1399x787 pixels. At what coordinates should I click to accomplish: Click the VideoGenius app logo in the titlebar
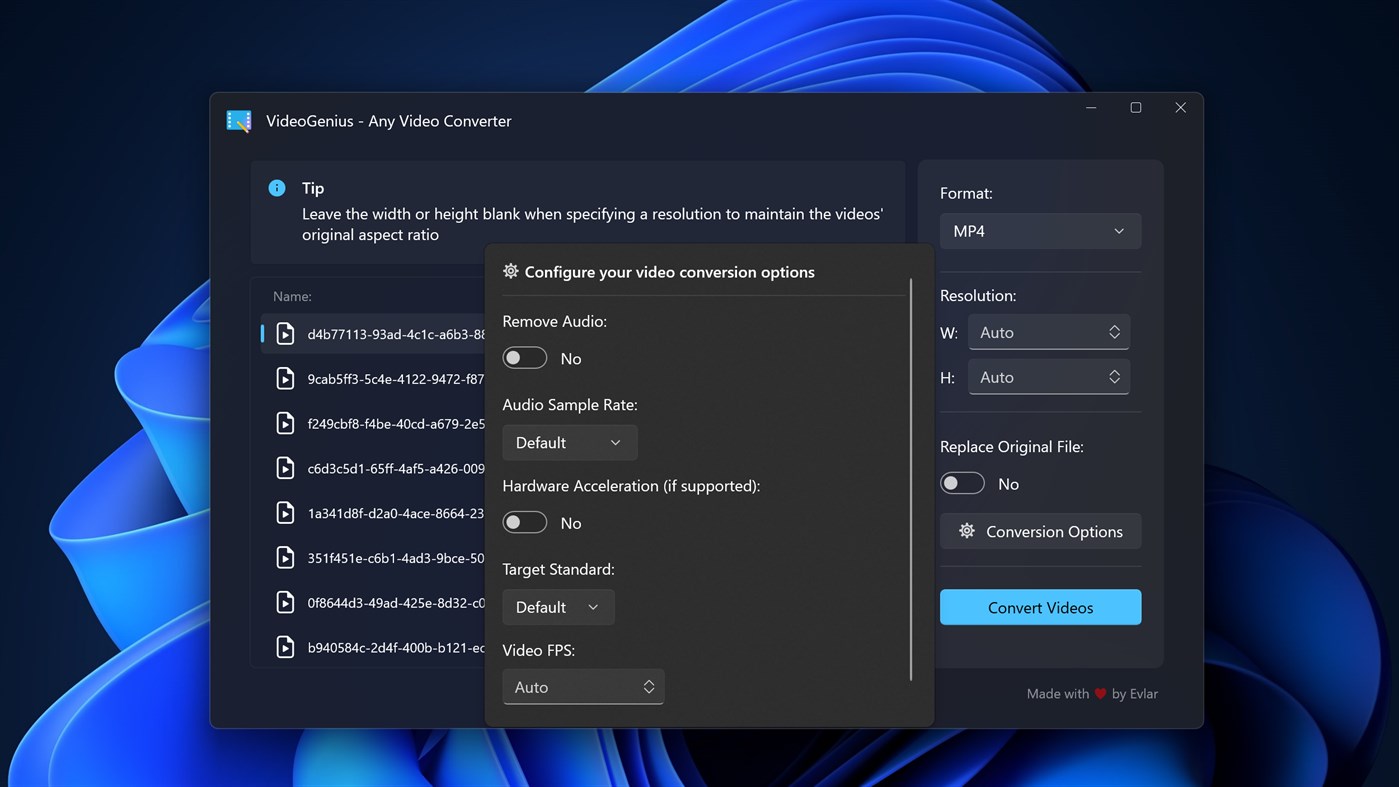point(238,120)
